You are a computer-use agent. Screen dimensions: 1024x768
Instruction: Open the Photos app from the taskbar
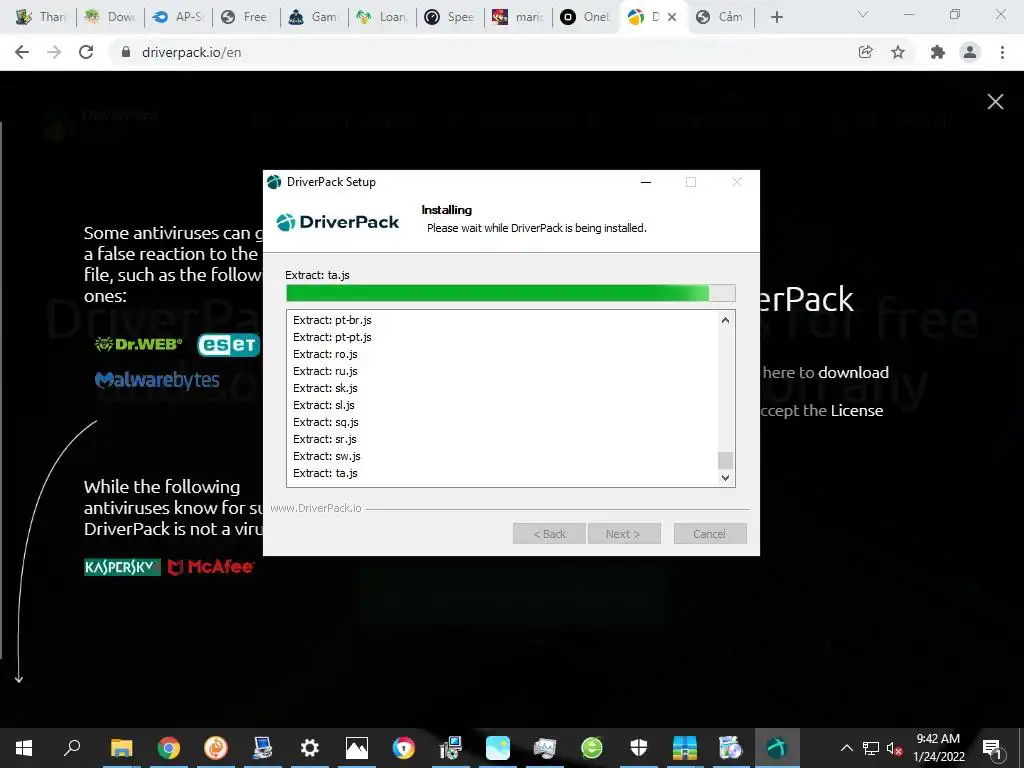tap(357, 748)
